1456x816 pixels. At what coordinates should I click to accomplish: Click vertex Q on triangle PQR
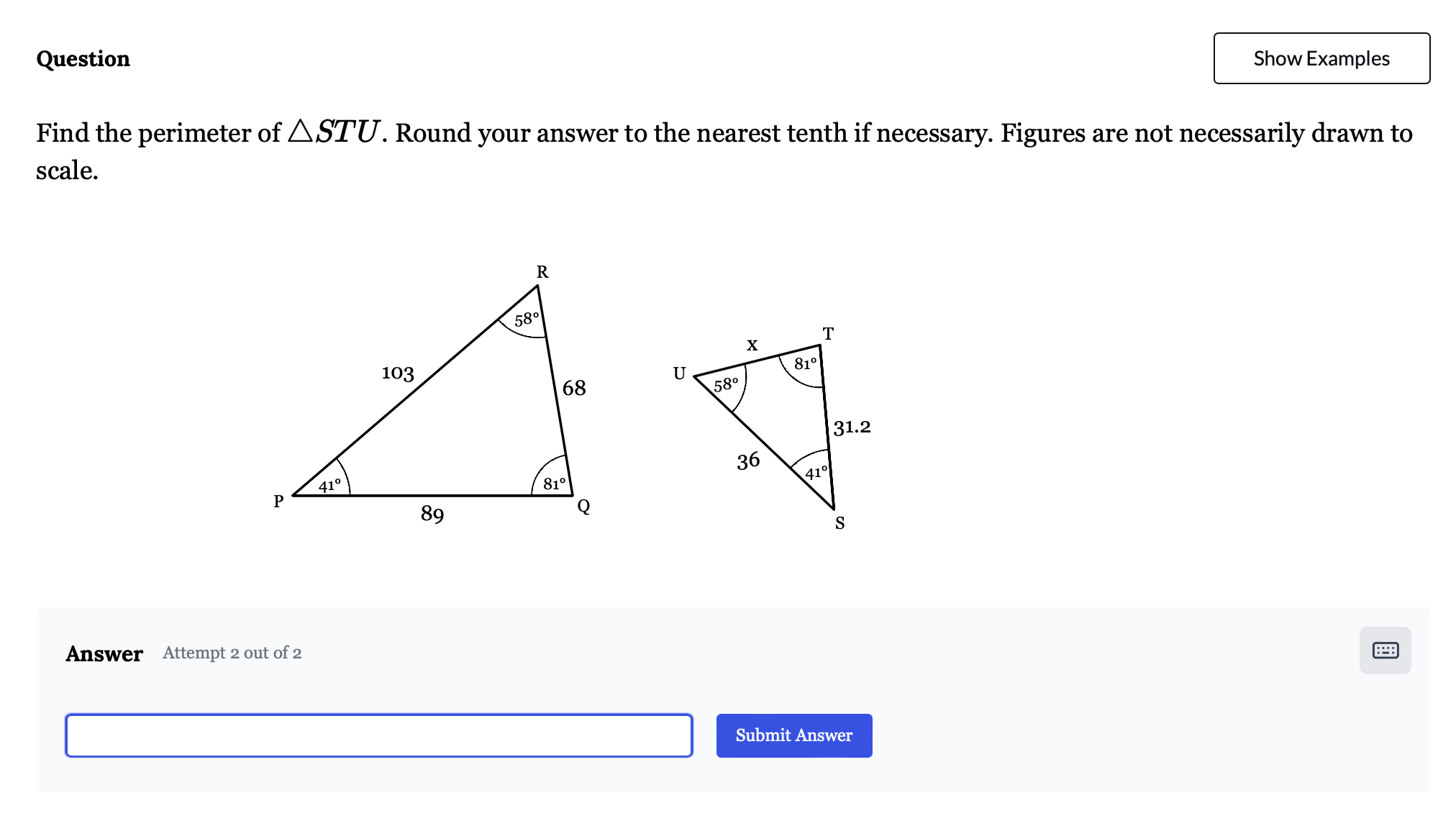pos(583,507)
